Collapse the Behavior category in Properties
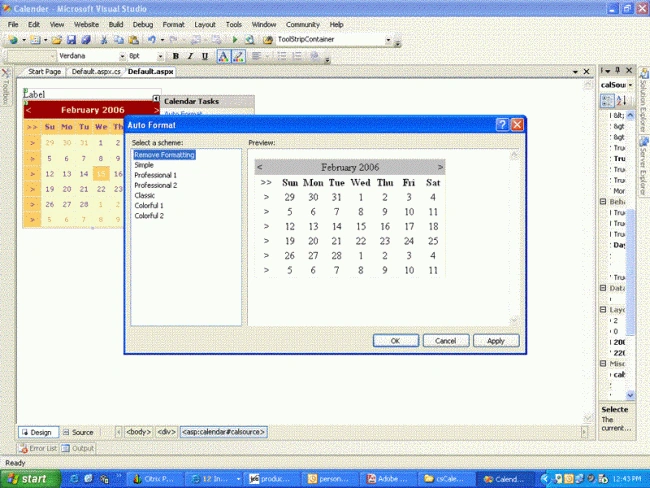The image size is (650, 488). tap(603, 202)
